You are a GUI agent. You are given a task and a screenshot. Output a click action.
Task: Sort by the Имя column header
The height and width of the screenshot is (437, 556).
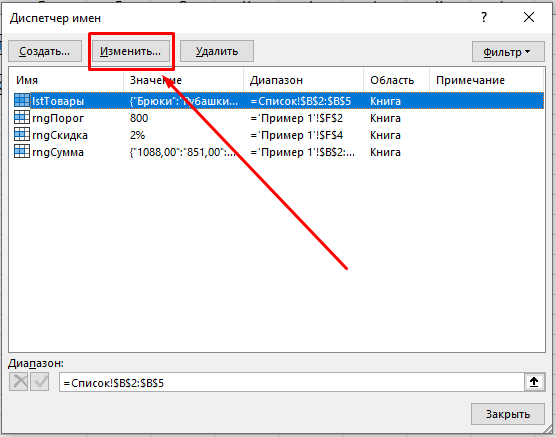(x=66, y=80)
